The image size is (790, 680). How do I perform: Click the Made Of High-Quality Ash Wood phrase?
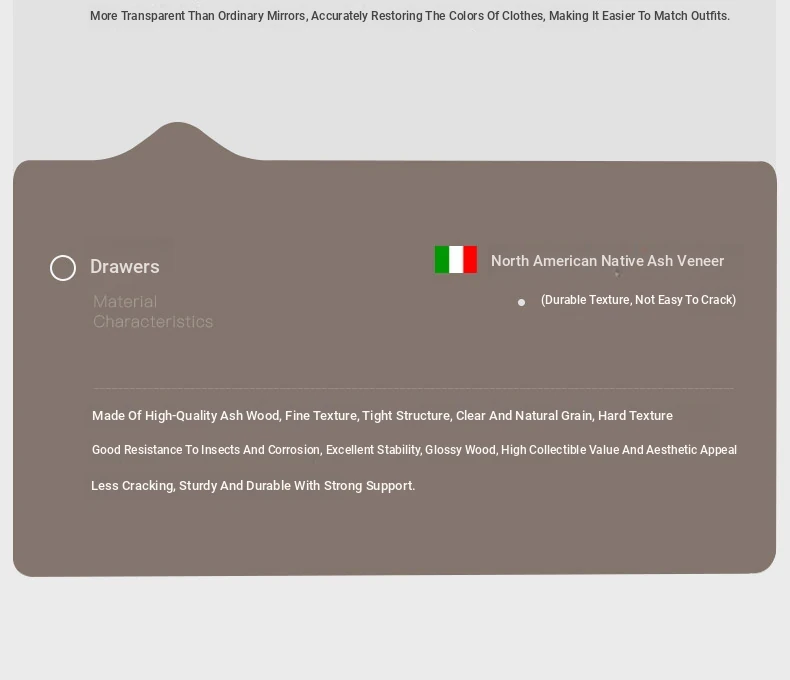point(186,416)
